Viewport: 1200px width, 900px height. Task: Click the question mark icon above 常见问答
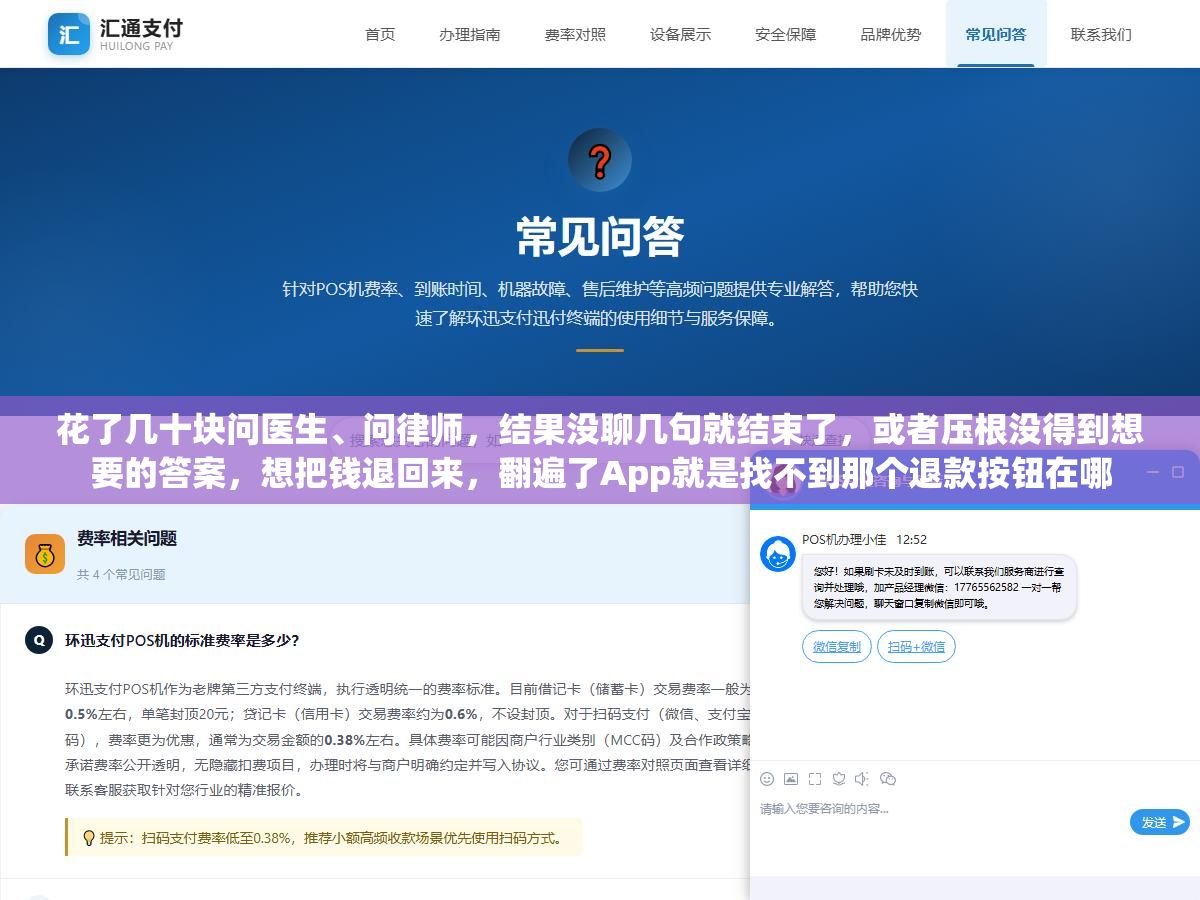coord(600,160)
